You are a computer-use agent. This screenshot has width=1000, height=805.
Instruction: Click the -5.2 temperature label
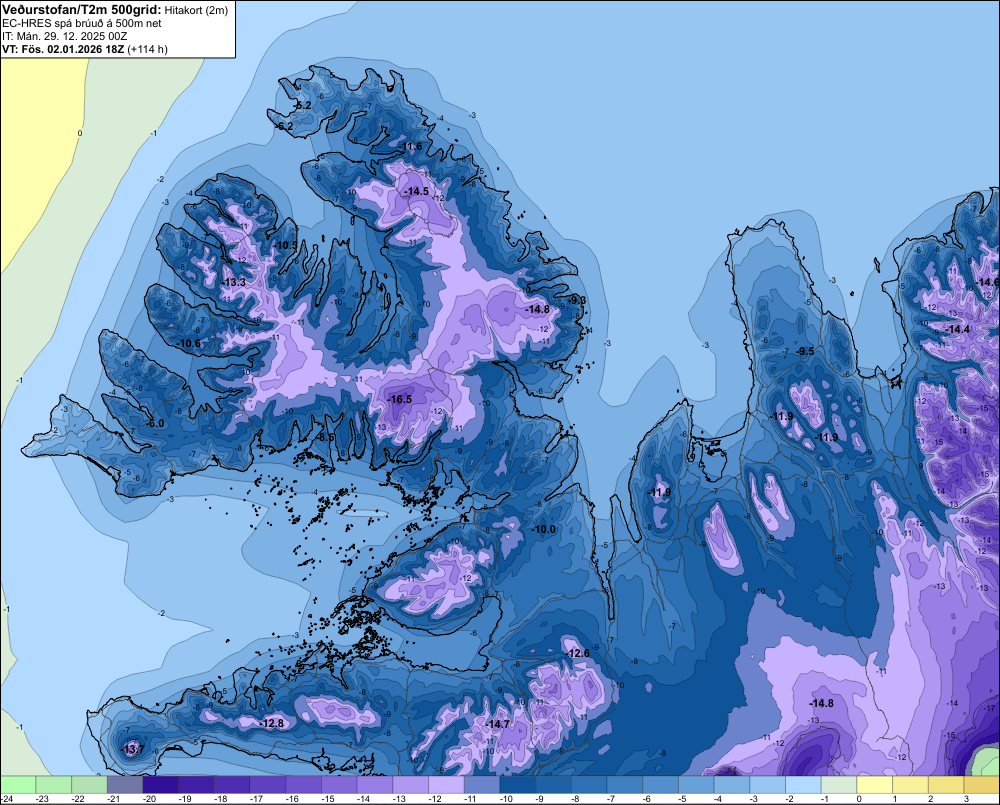(x=303, y=105)
